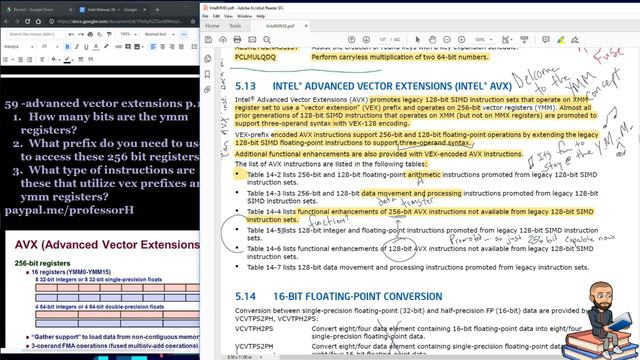This screenshot has height=360, width=640.
Task: Switch to Acrobat Home tab
Action: click(x=212, y=26)
